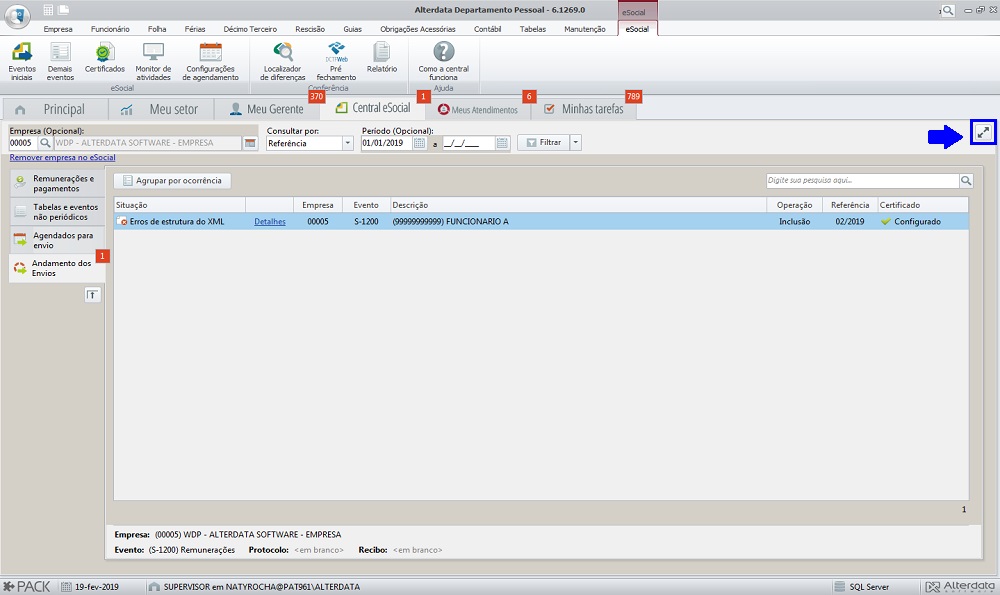This screenshot has height=595, width=1000.
Task: Select the Central eSocial tab
Action: tap(373, 108)
